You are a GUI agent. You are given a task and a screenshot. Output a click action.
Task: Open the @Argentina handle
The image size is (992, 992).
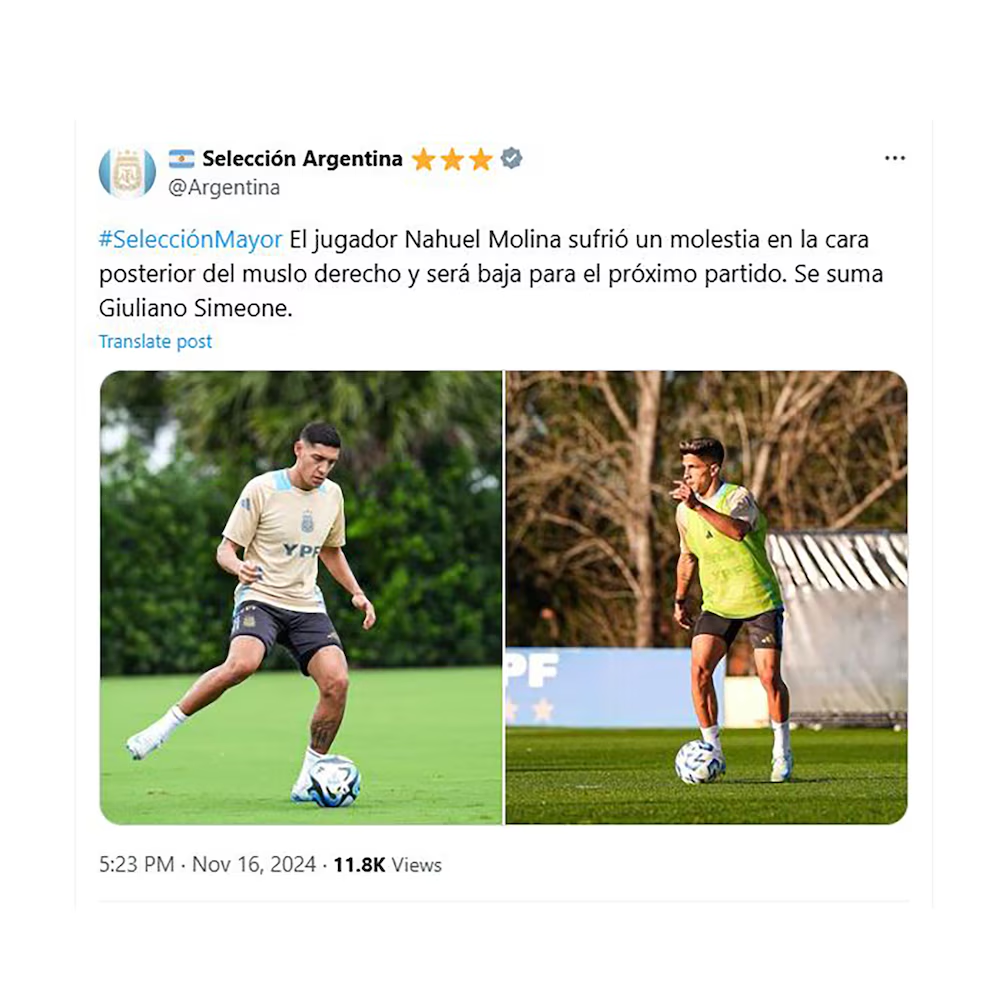pyautogui.click(x=224, y=188)
